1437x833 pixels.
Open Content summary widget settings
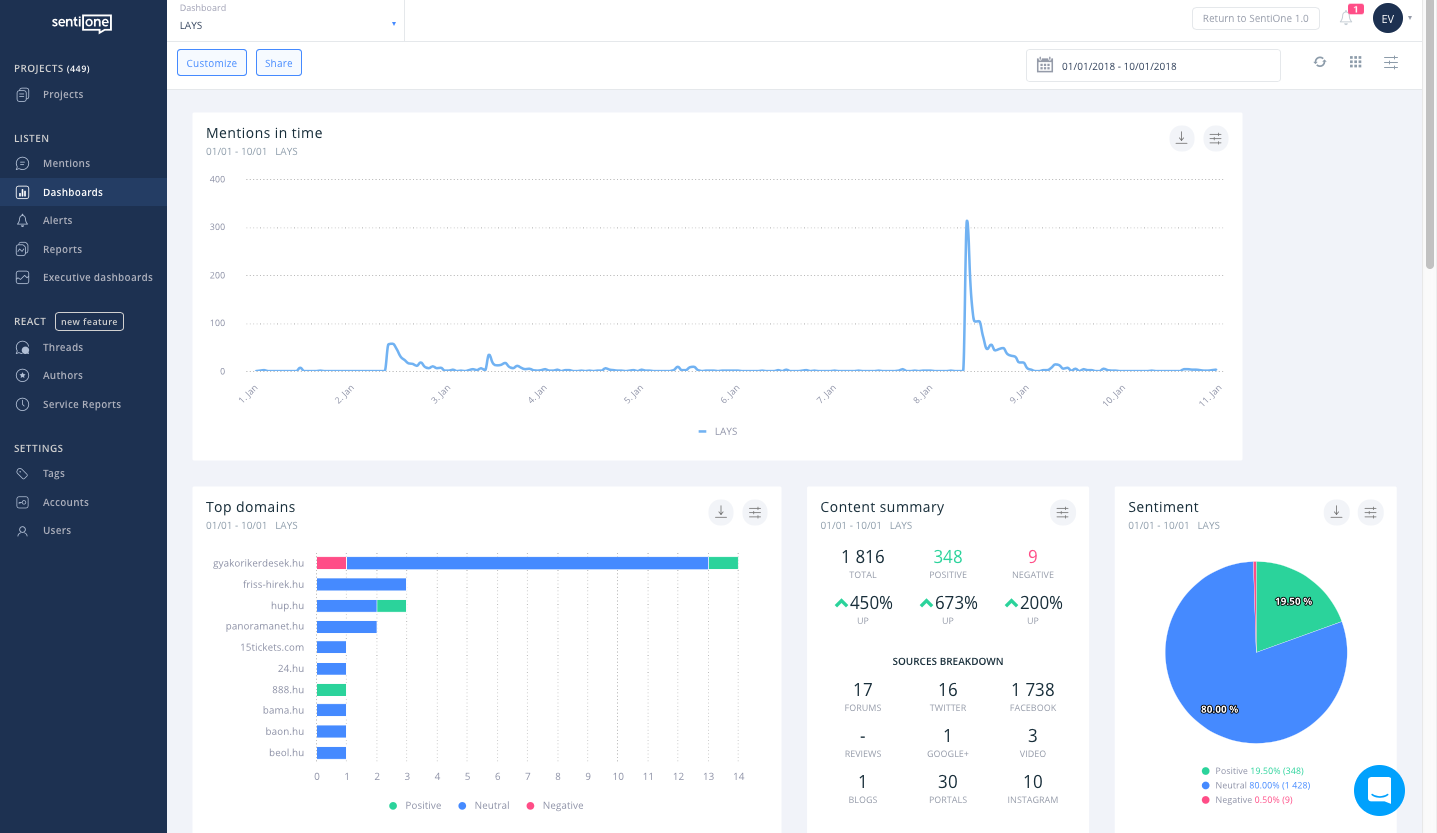pos(1062,513)
